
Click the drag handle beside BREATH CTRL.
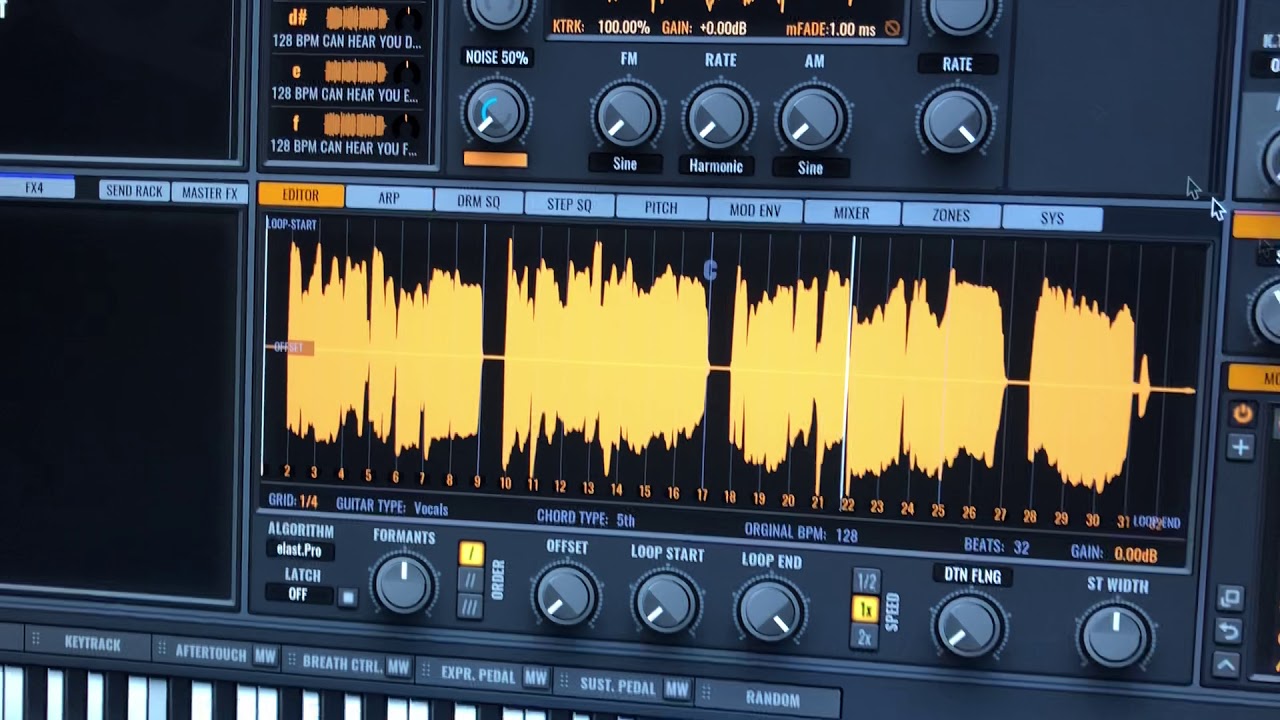click(x=291, y=659)
